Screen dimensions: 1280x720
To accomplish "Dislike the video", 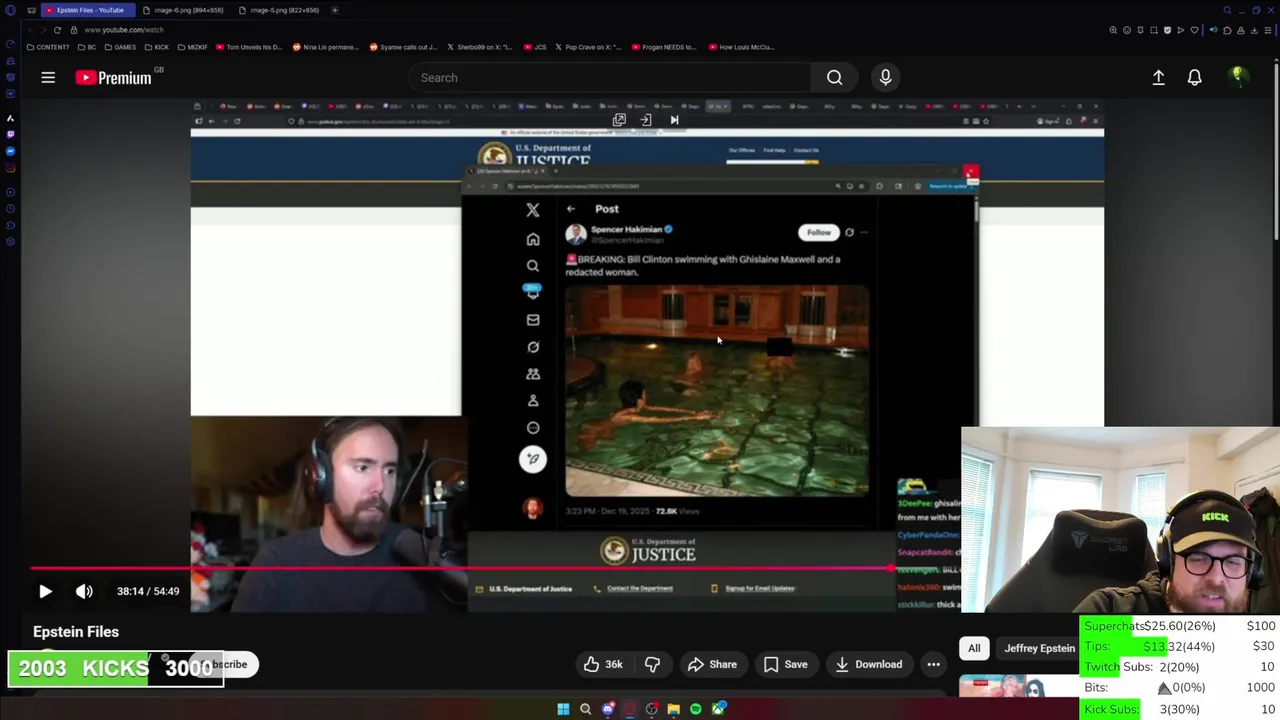I will (652, 664).
